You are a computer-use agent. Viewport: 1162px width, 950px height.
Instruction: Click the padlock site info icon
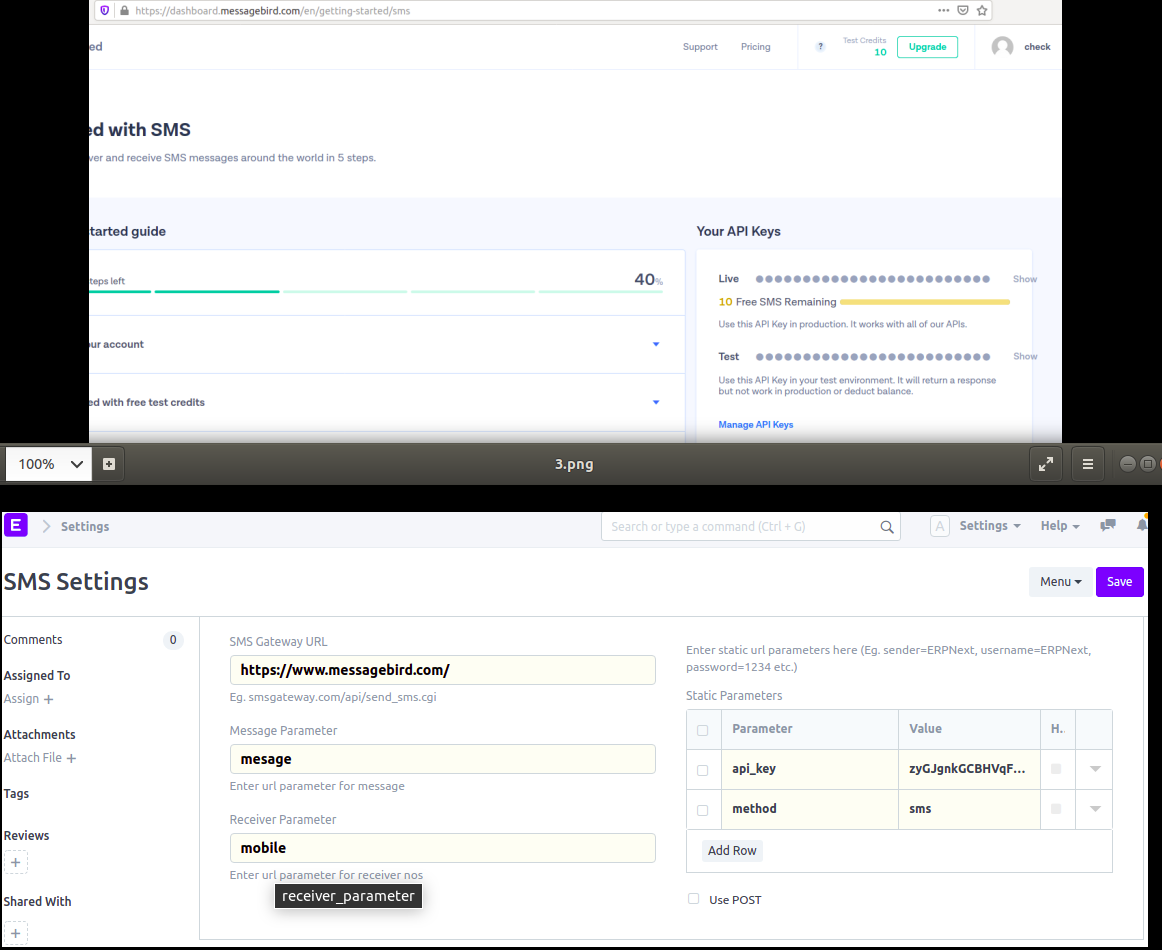tap(124, 10)
